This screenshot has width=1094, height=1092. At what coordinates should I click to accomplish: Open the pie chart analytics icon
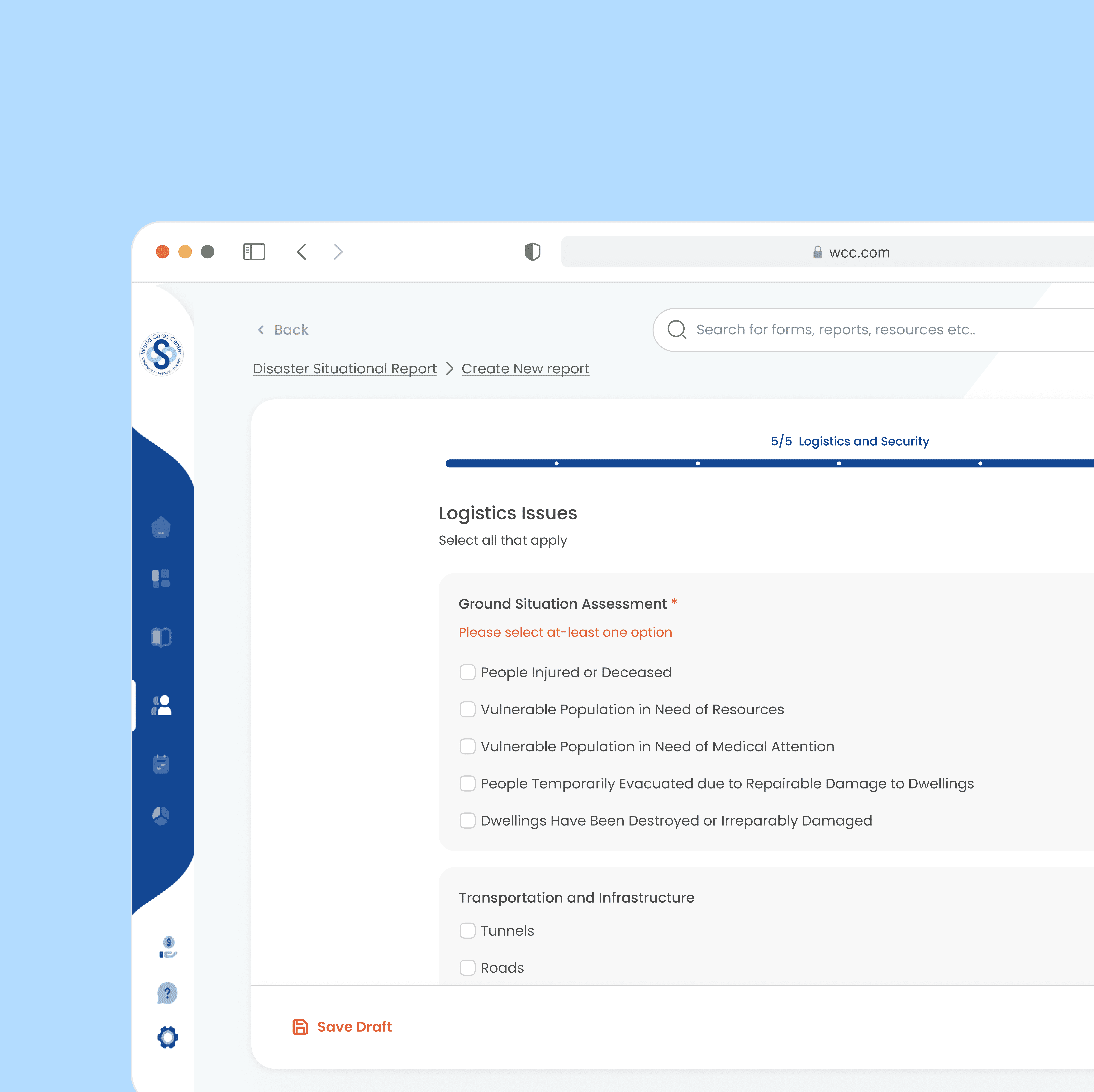click(161, 816)
